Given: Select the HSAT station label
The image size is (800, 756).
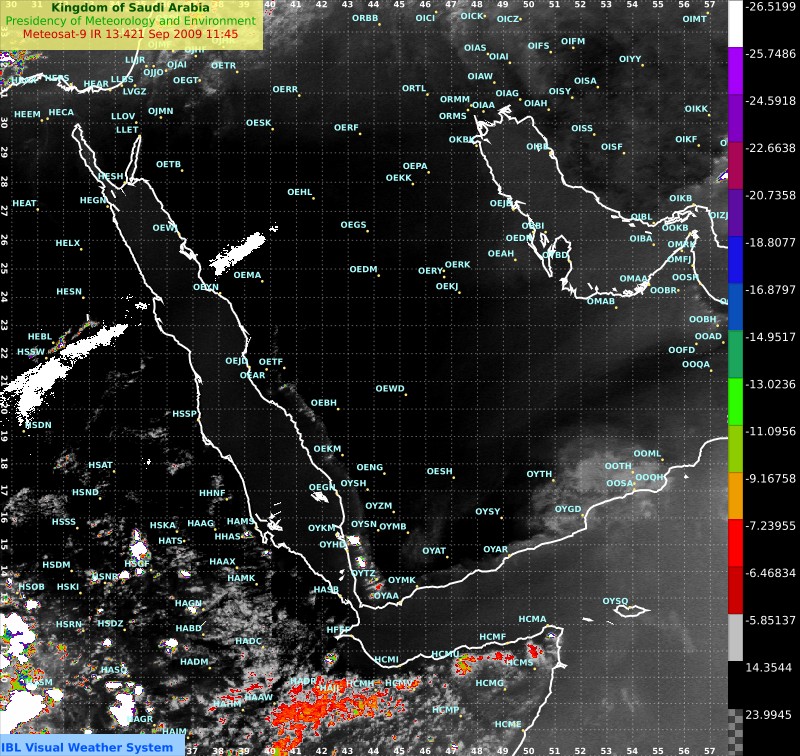Looking at the screenshot, I should pyautogui.click(x=100, y=465).
